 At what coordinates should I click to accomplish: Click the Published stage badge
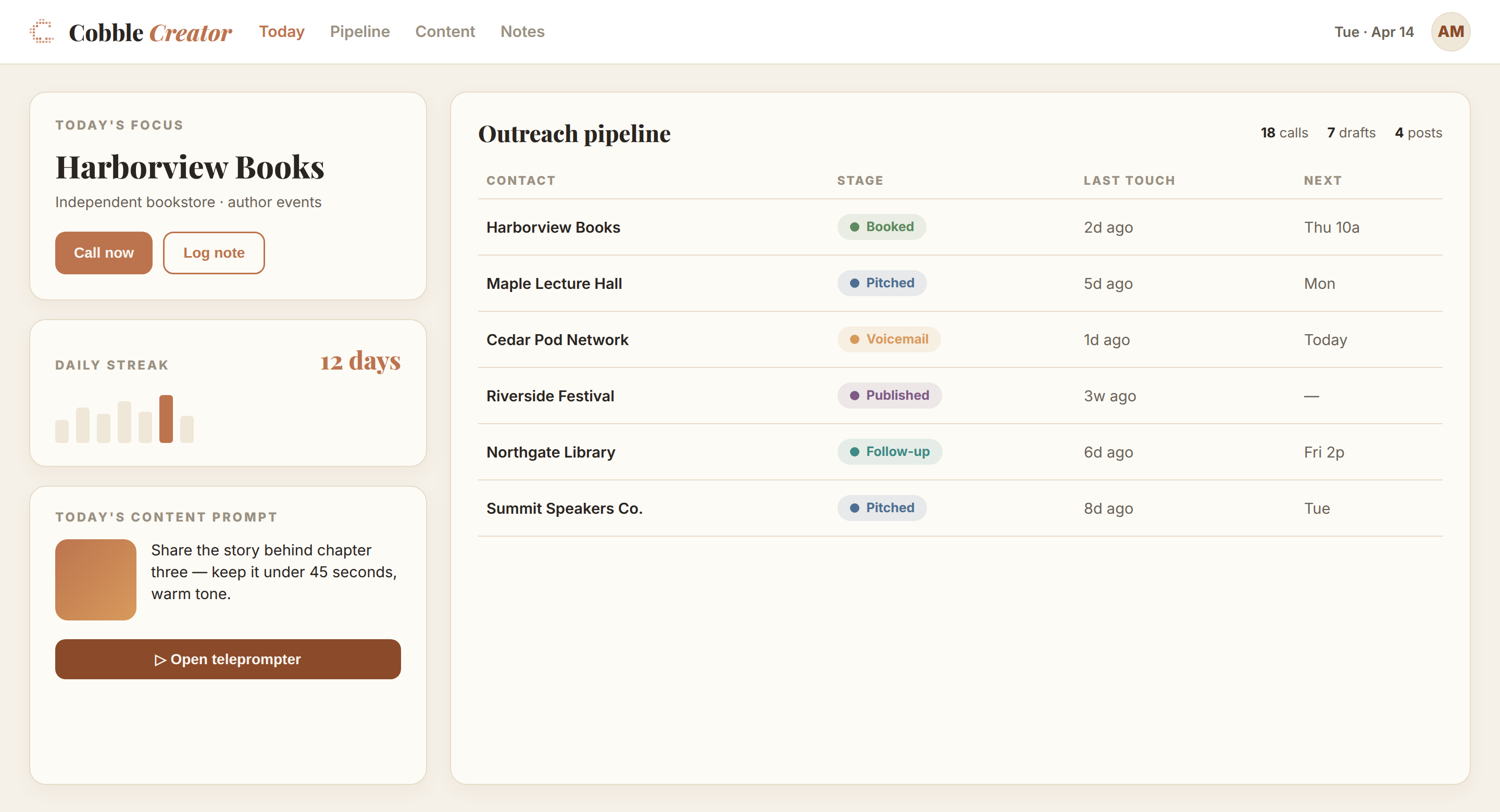pyautogui.click(x=889, y=395)
